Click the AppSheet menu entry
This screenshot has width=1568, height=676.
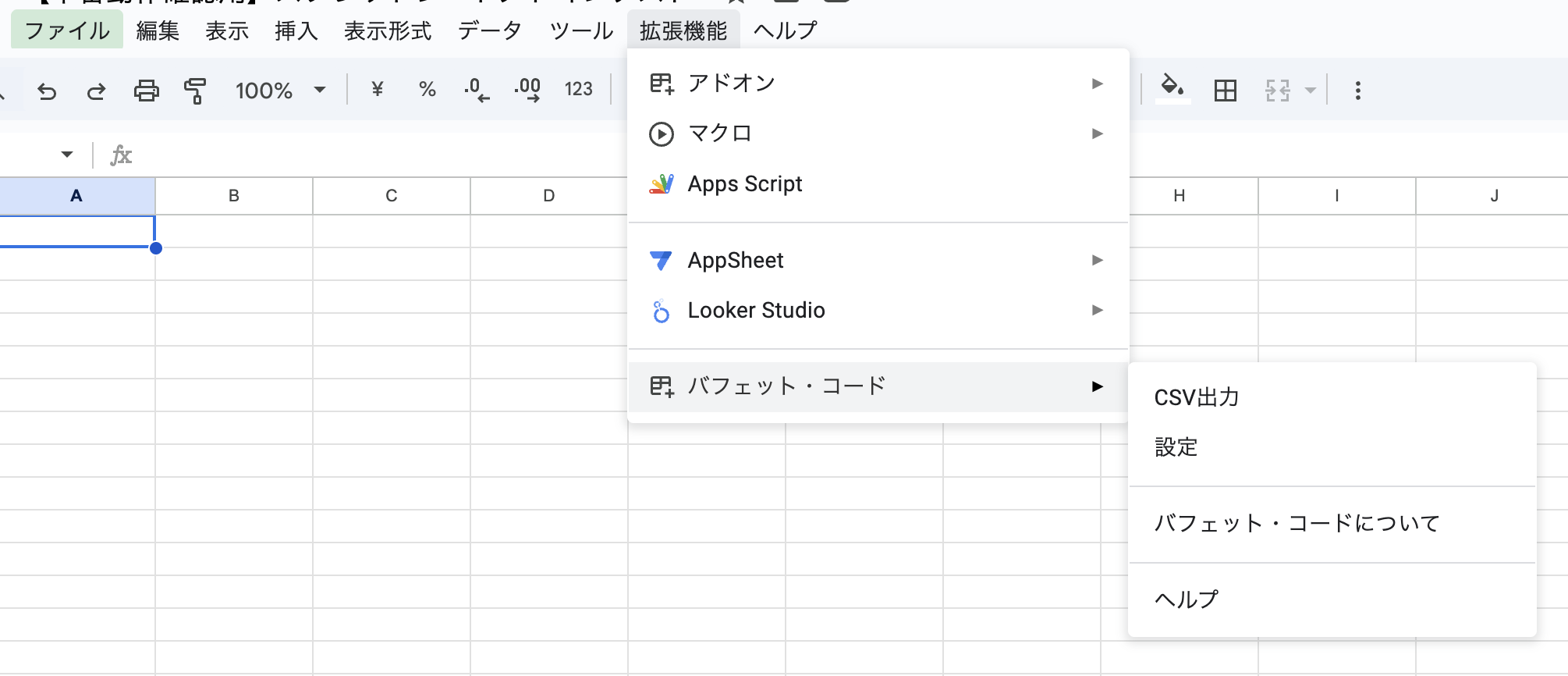[x=878, y=260]
